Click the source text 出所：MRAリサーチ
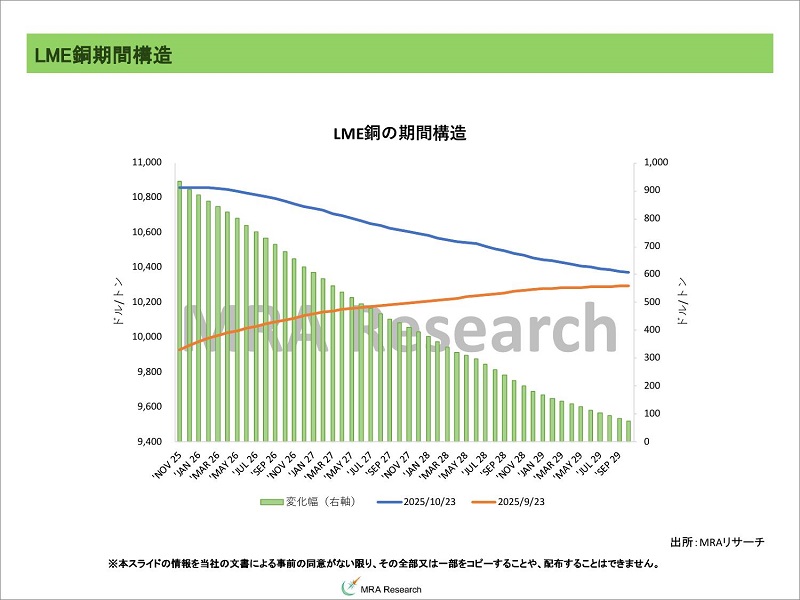The image size is (800, 600). pyautogui.click(x=716, y=541)
